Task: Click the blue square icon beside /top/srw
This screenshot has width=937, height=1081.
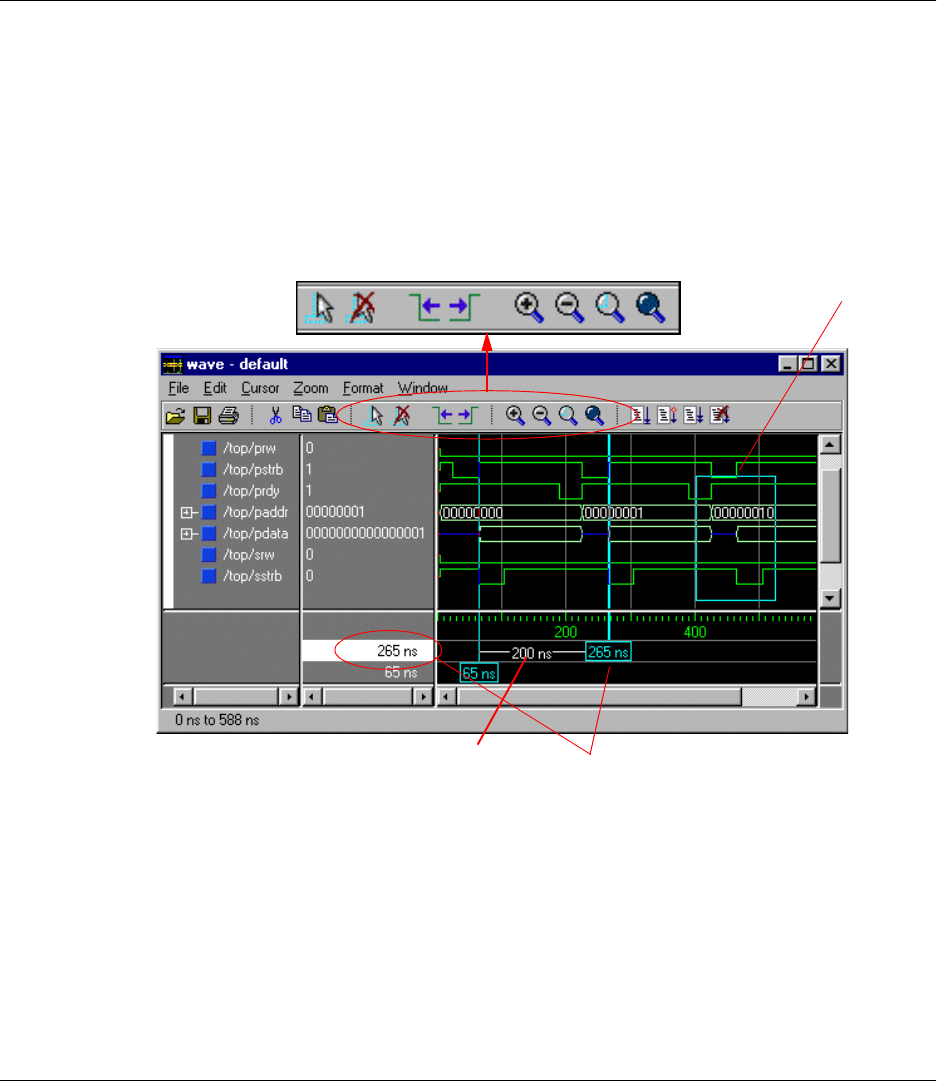Action: (x=209, y=555)
